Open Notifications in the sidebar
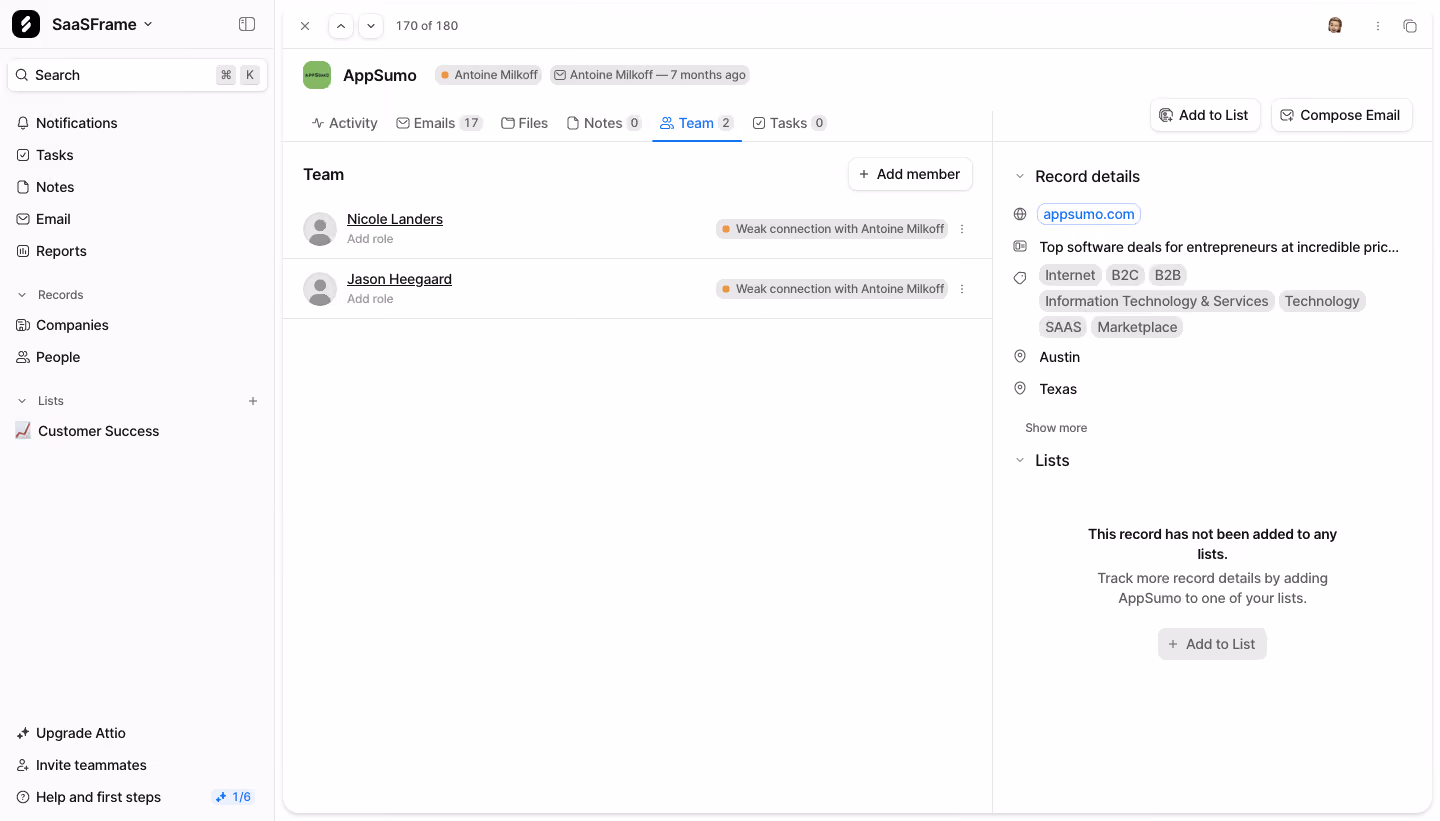Viewport: 1440px width, 821px height. [67, 123]
